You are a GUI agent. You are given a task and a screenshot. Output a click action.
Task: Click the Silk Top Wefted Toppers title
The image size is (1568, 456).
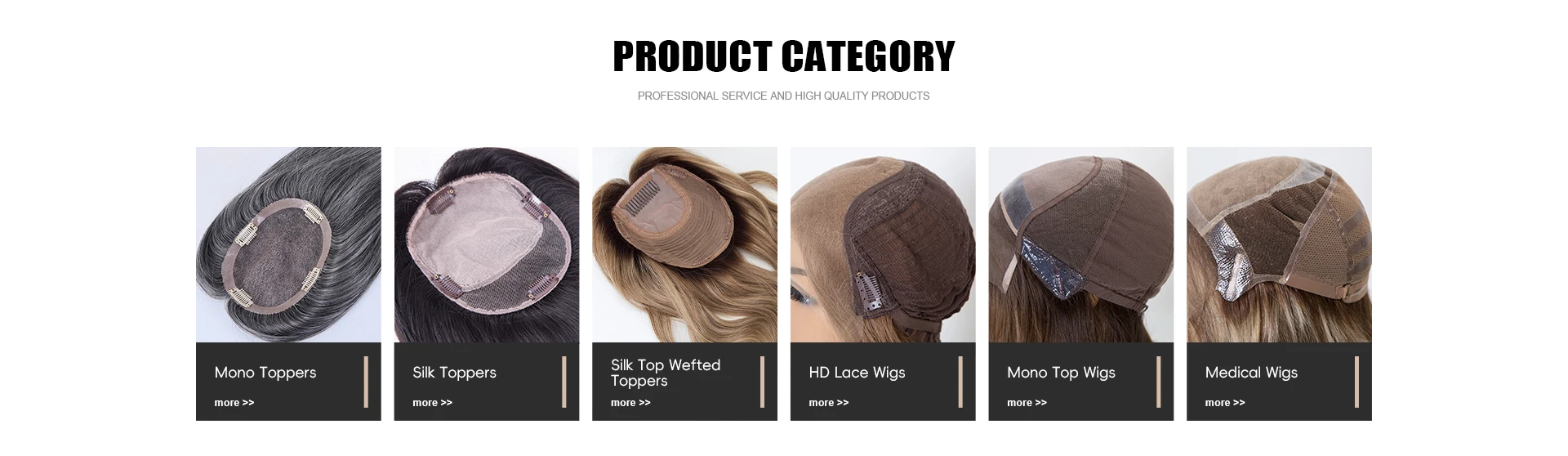tap(666, 373)
